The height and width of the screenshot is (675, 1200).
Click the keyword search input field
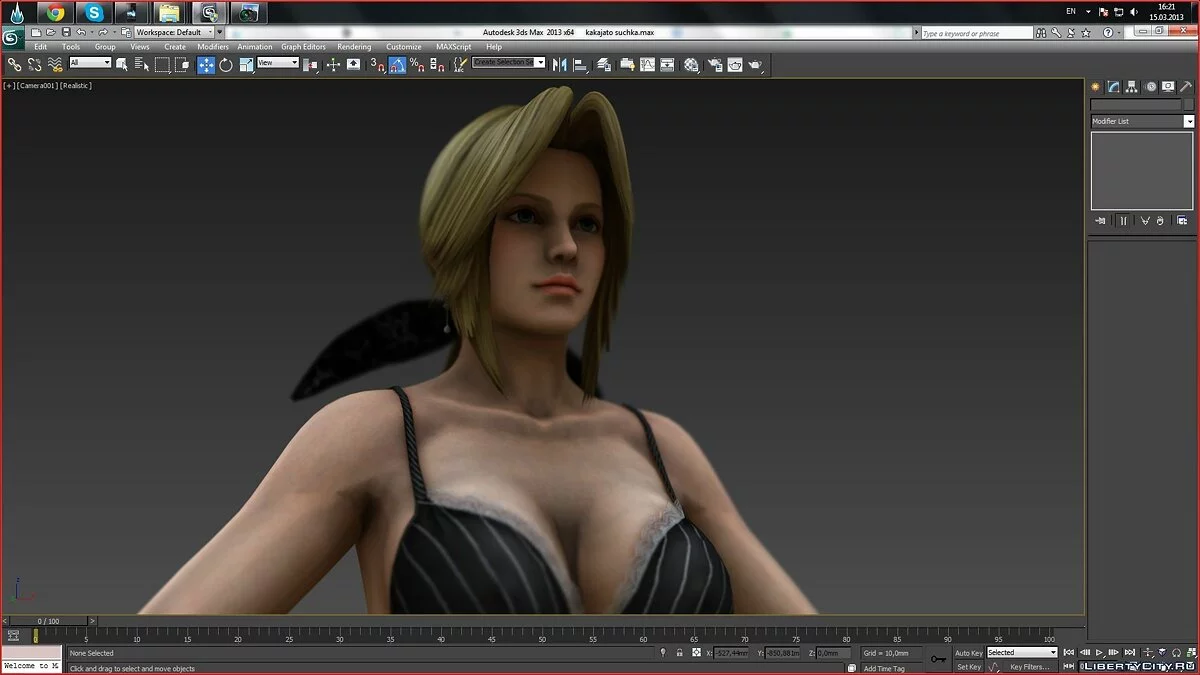tap(975, 33)
